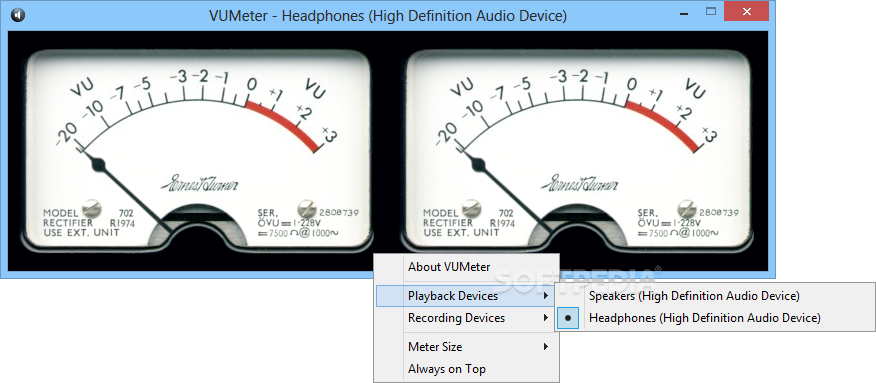This screenshot has width=876, height=383.
Task: Click the VUMeter speaker icon in title bar
Action: [x=18, y=15]
